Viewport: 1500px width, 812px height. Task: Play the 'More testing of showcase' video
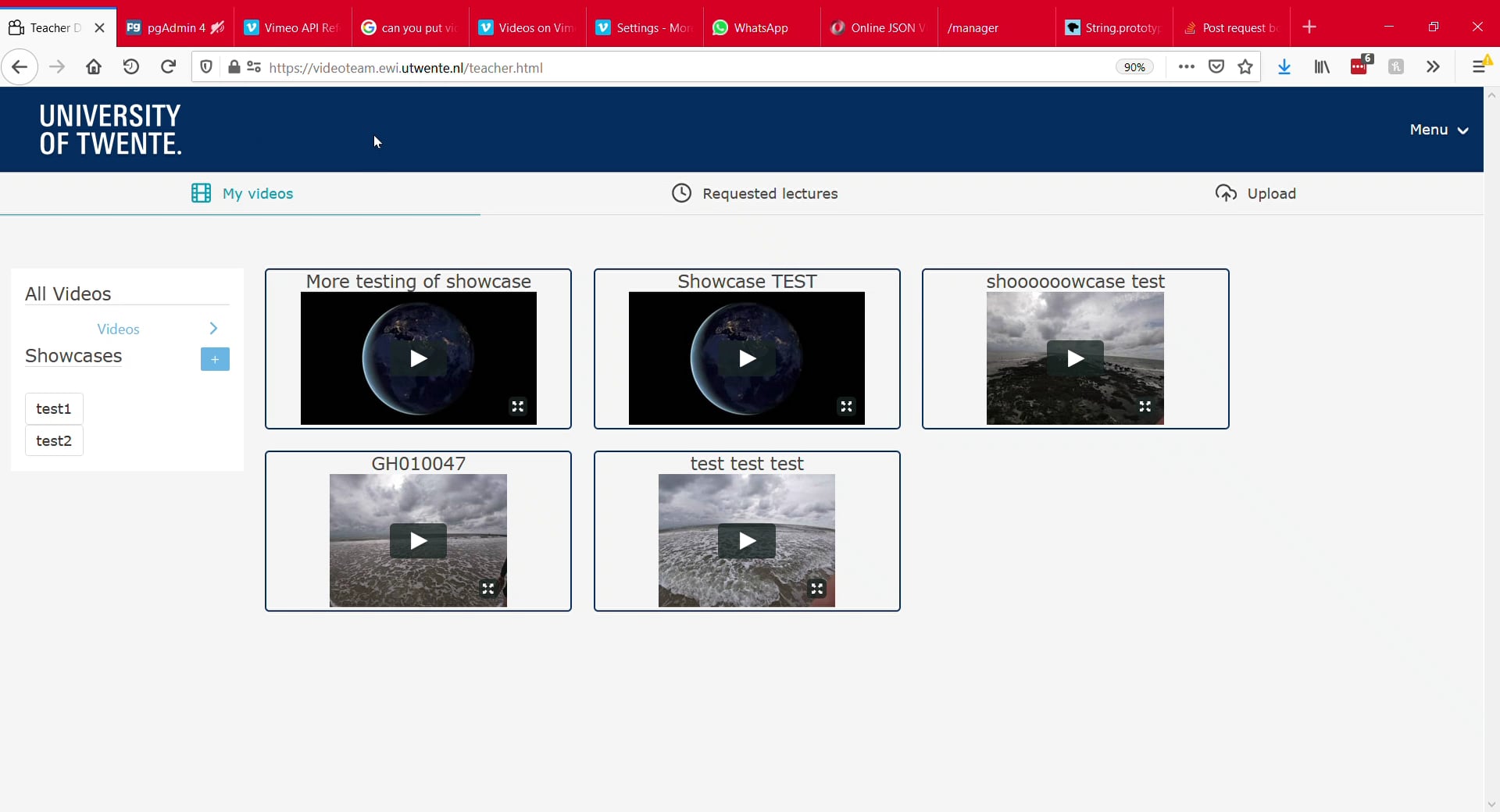click(x=418, y=358)
